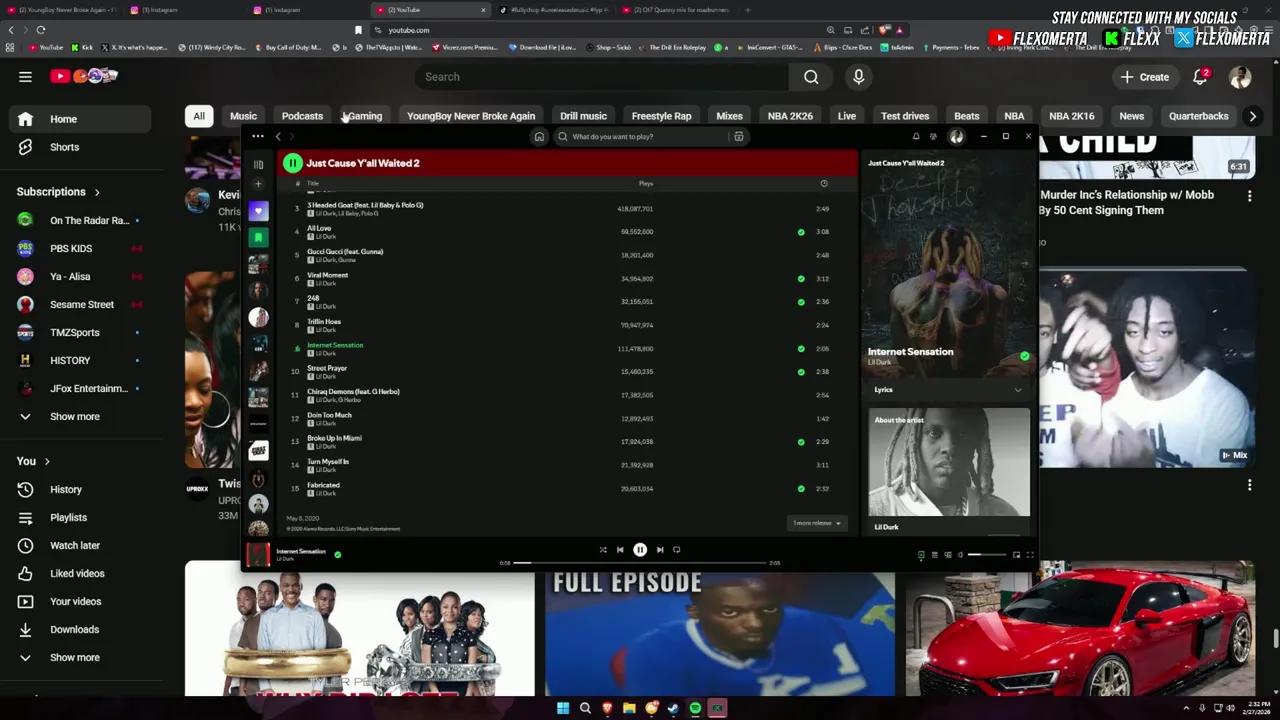Viewport: 1280px width, 720px height.
Task: Open Connect to a device icon
Action: 948,555
